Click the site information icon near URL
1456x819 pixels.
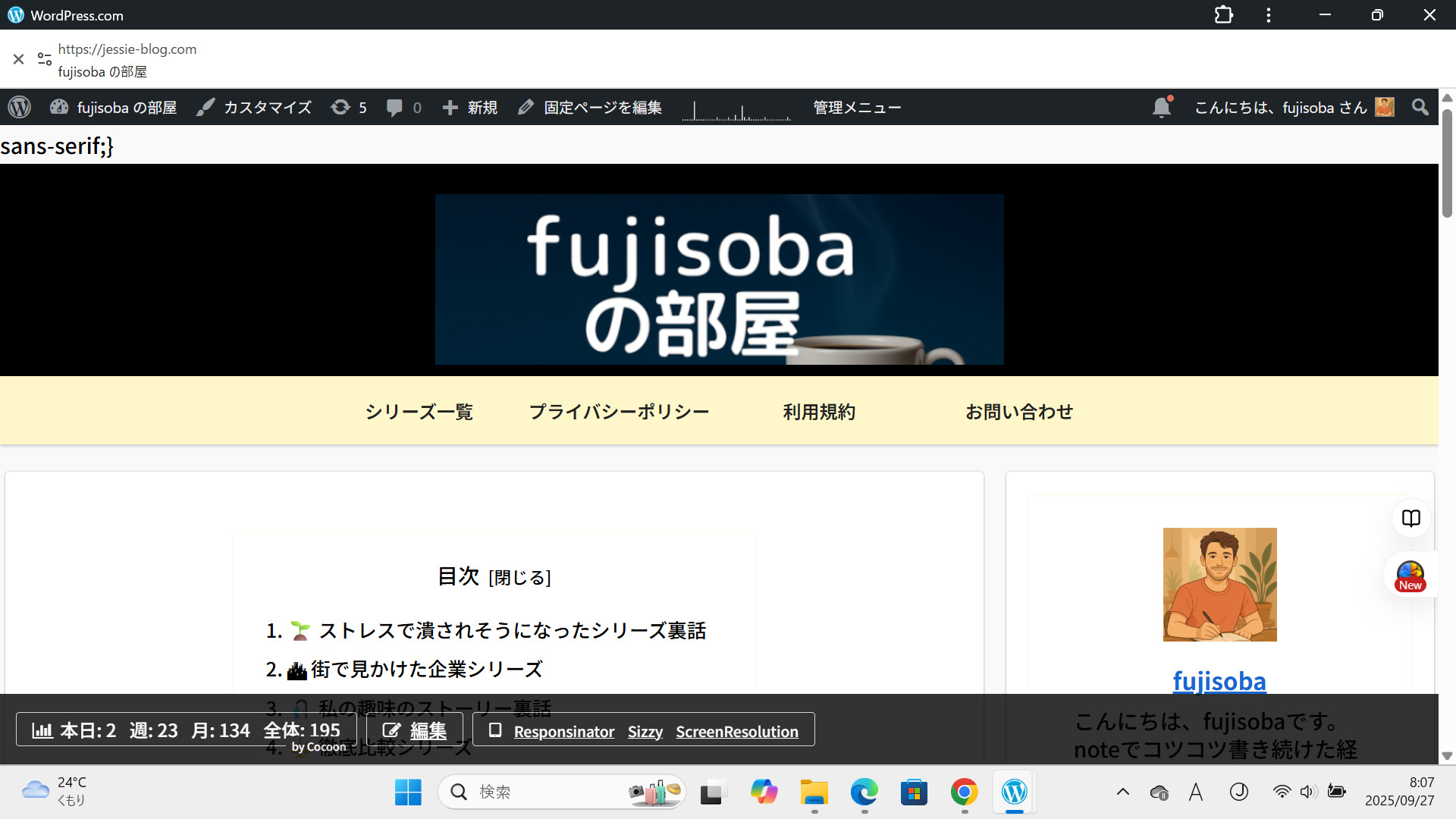45,59
